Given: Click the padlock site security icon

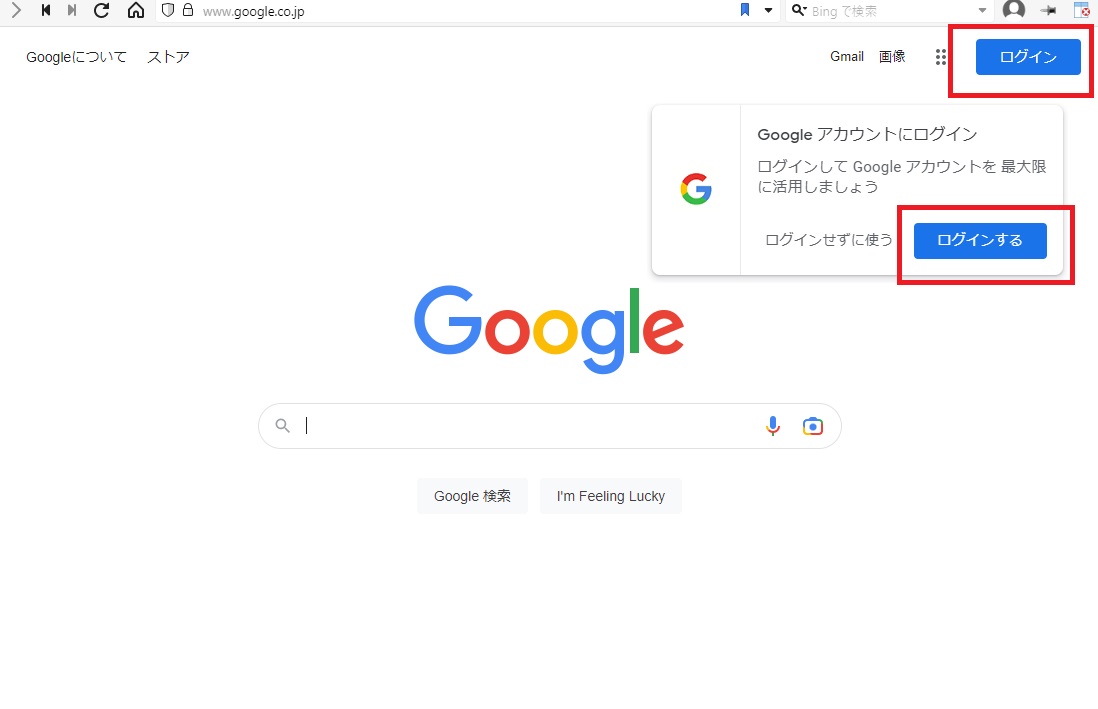Looking at the screenshot, I should point(187,11).
